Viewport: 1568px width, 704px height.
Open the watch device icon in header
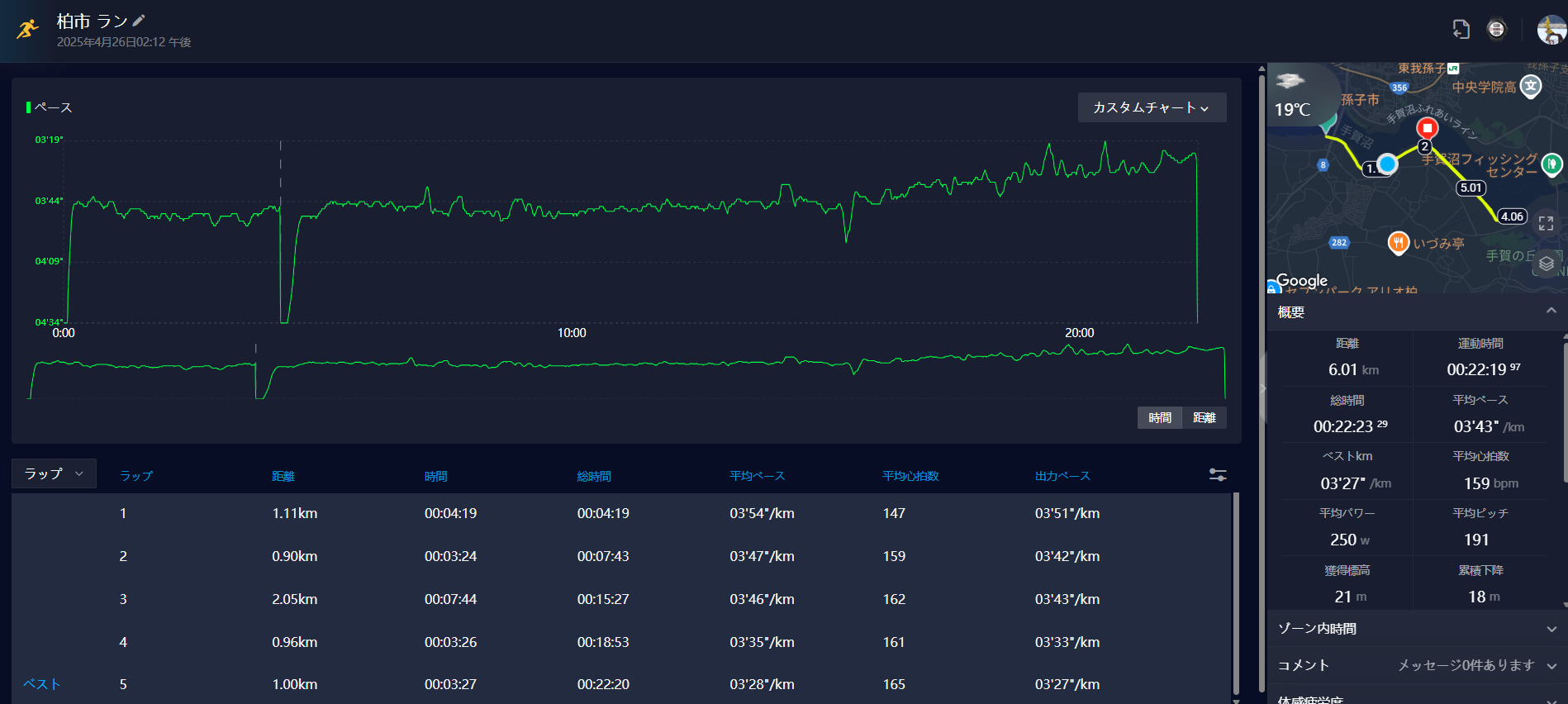(1496, 29)
